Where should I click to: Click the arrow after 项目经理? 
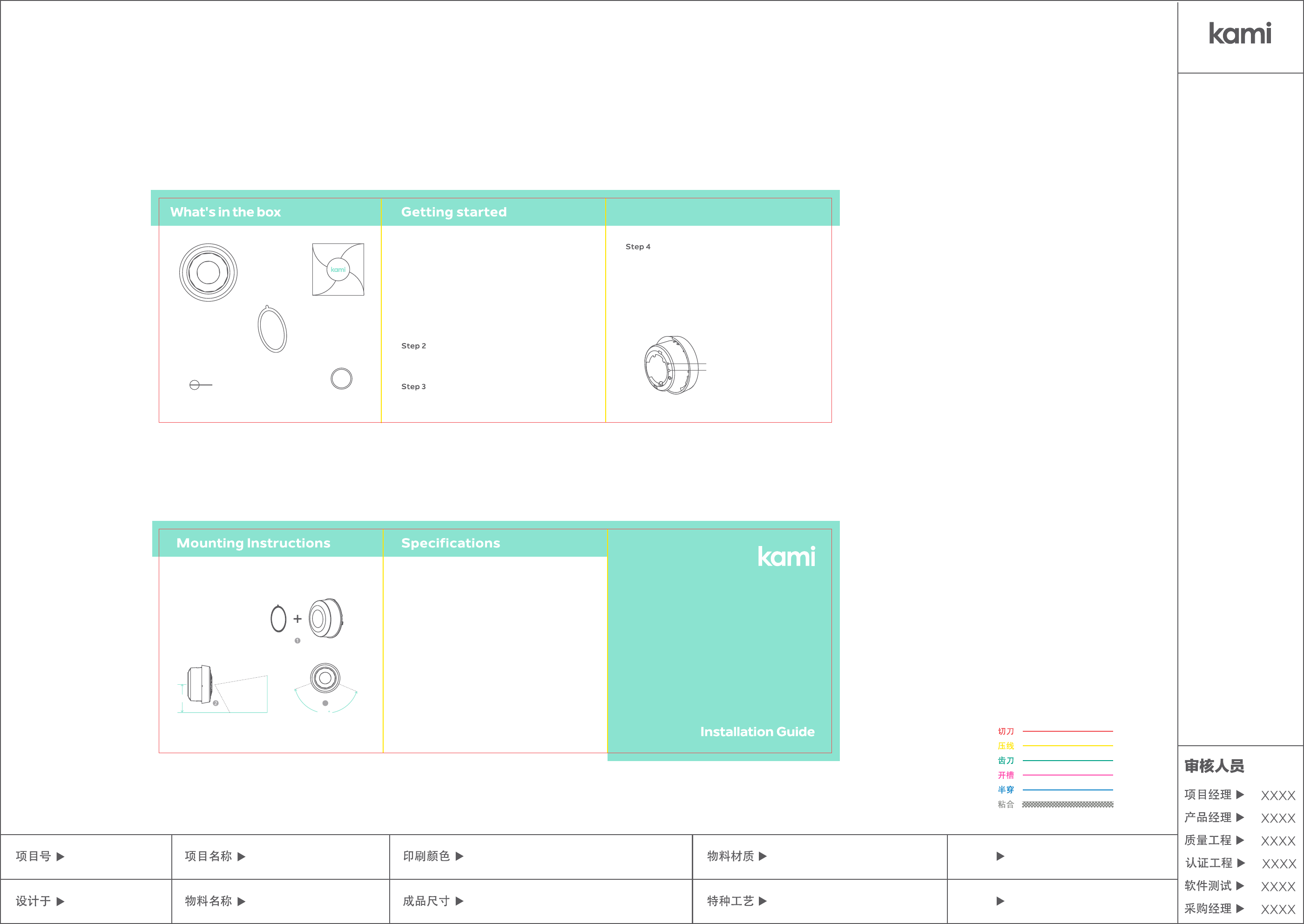click(x=1240, y=794)
